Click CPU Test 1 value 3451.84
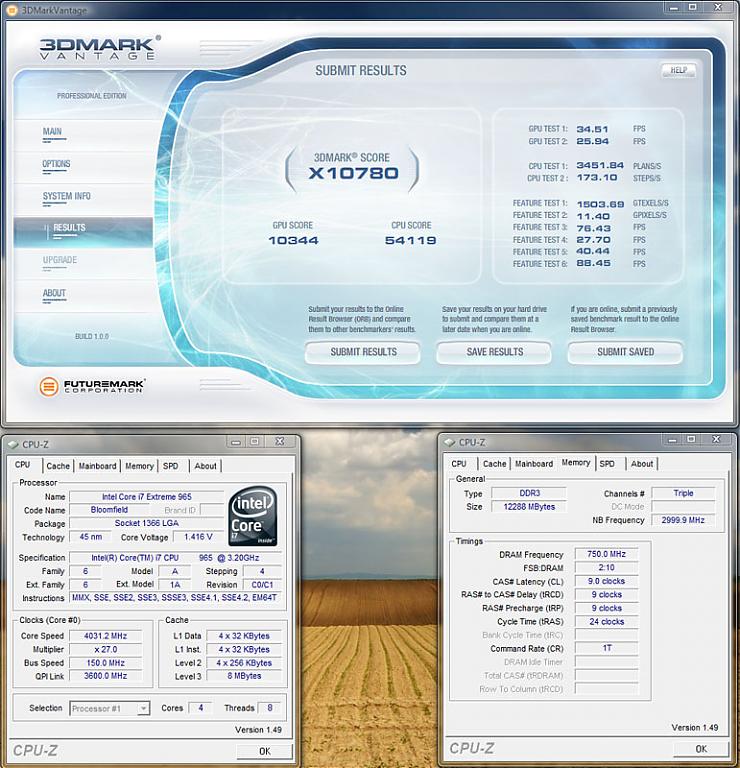 [x=600, y=166]
